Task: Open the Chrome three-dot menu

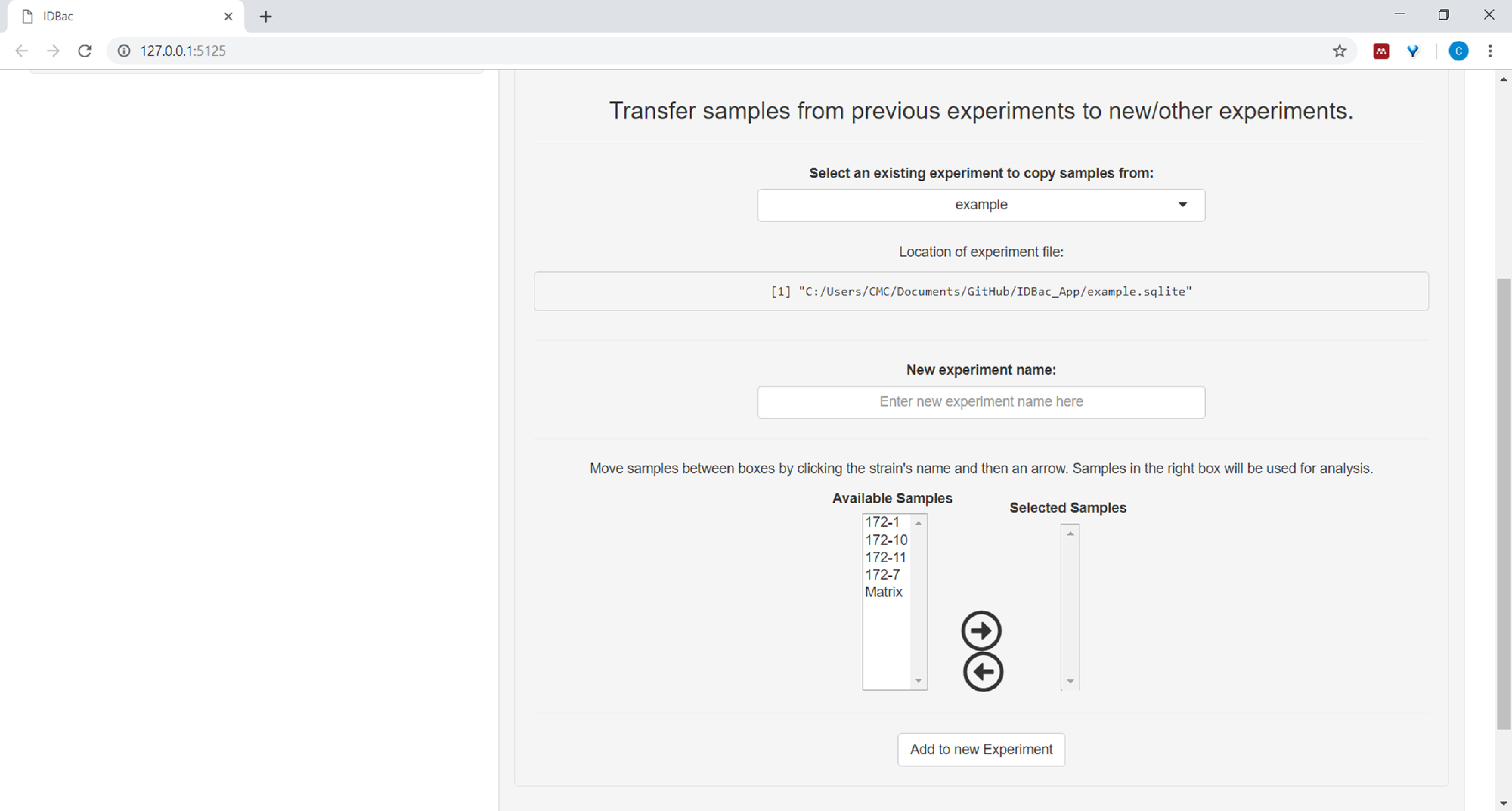Action: 1490,51
